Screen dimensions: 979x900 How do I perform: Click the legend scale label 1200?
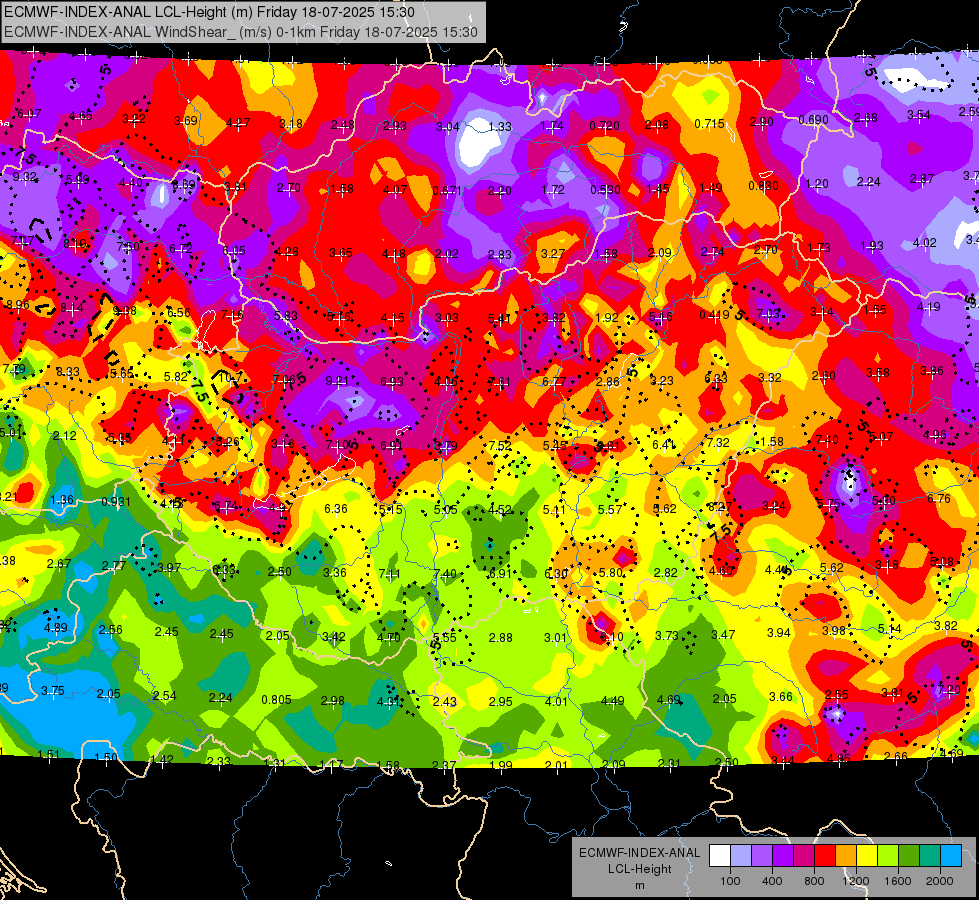click(x=855, y=881)
